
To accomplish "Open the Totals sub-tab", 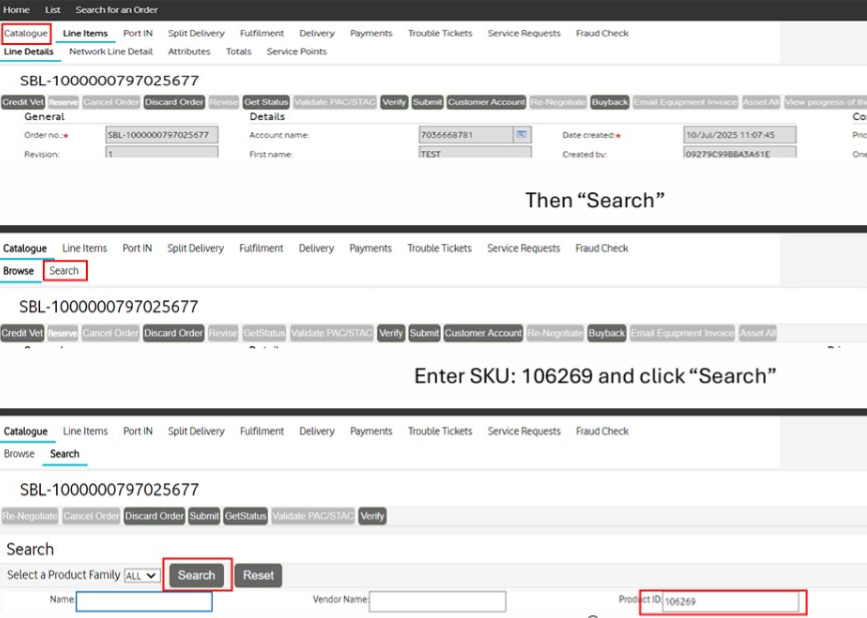I will tap(239, 51).
